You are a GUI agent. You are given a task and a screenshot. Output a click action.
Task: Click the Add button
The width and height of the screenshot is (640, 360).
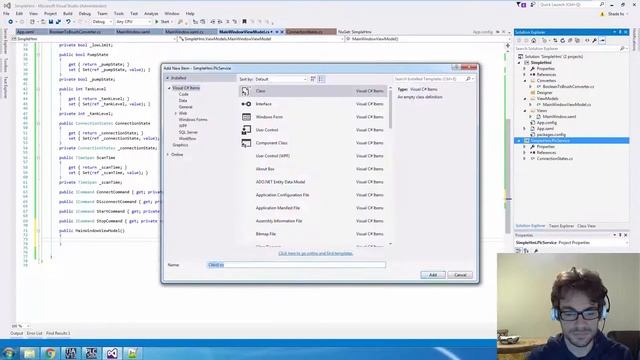tap(433, 275)
